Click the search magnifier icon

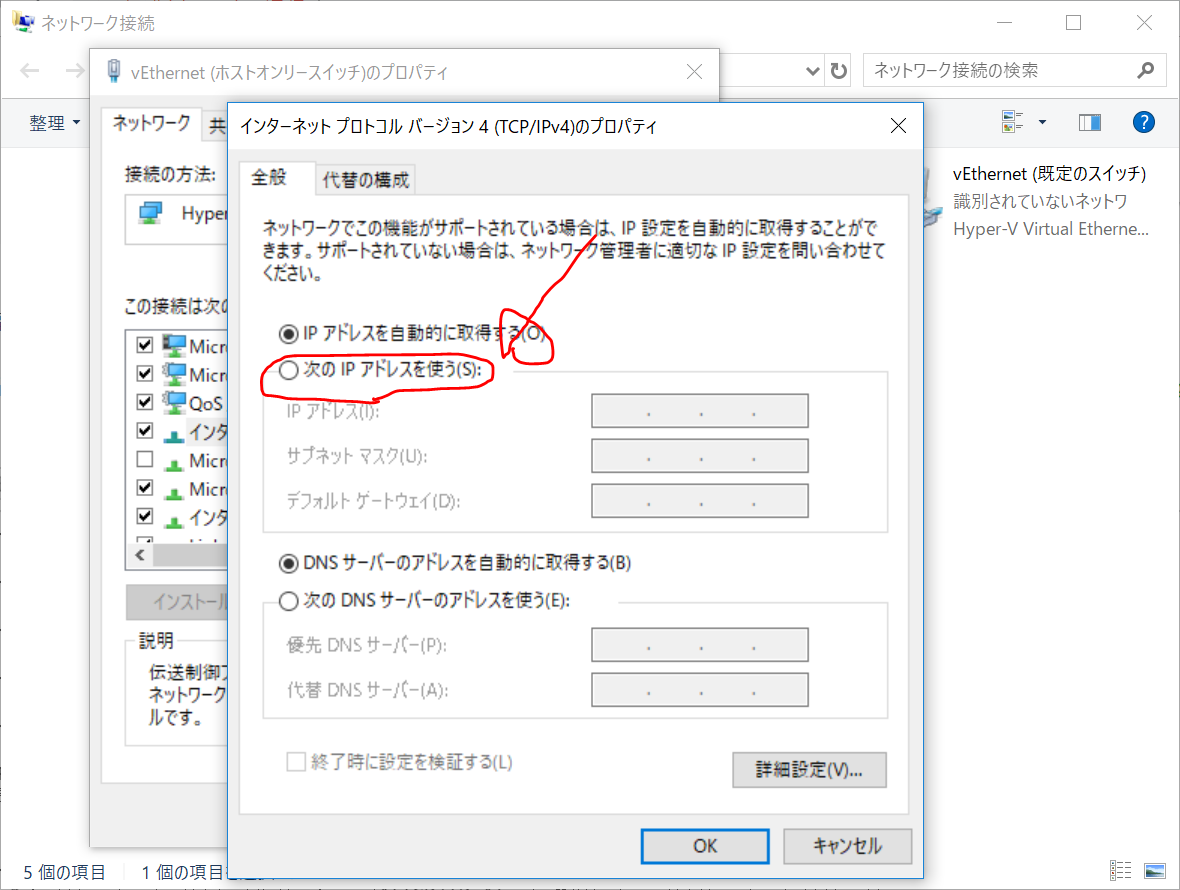point(1146,71)
